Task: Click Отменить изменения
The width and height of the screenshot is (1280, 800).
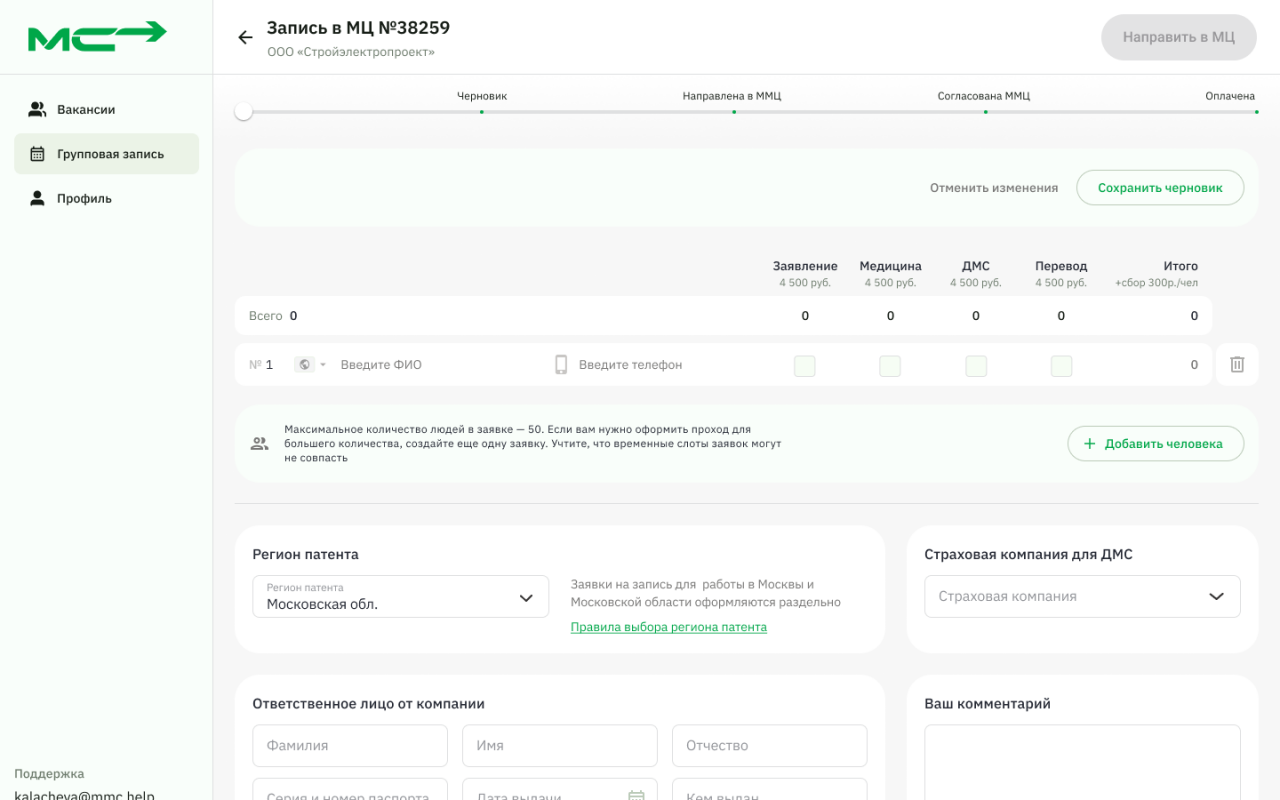Action: pyautogui.click(x=994, y=188)
